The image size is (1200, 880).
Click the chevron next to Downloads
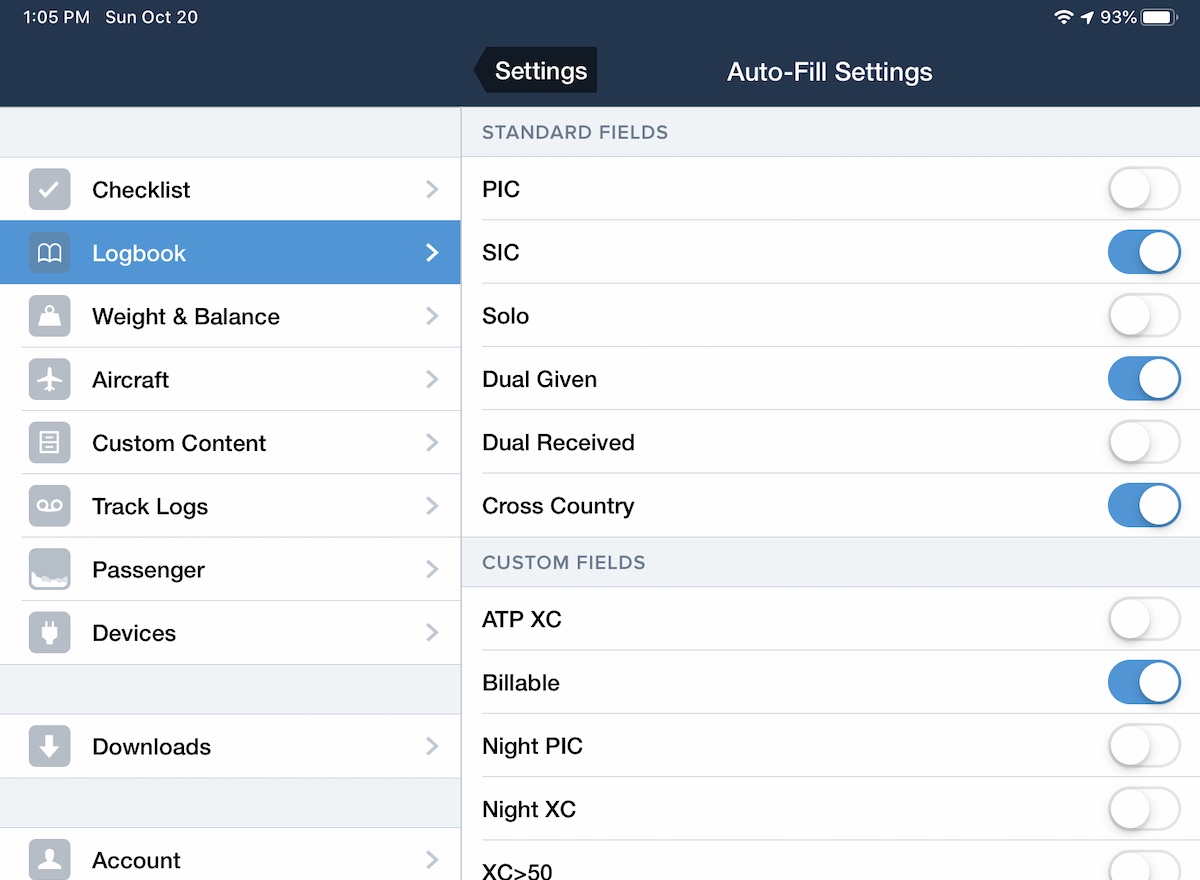point(432,746)
